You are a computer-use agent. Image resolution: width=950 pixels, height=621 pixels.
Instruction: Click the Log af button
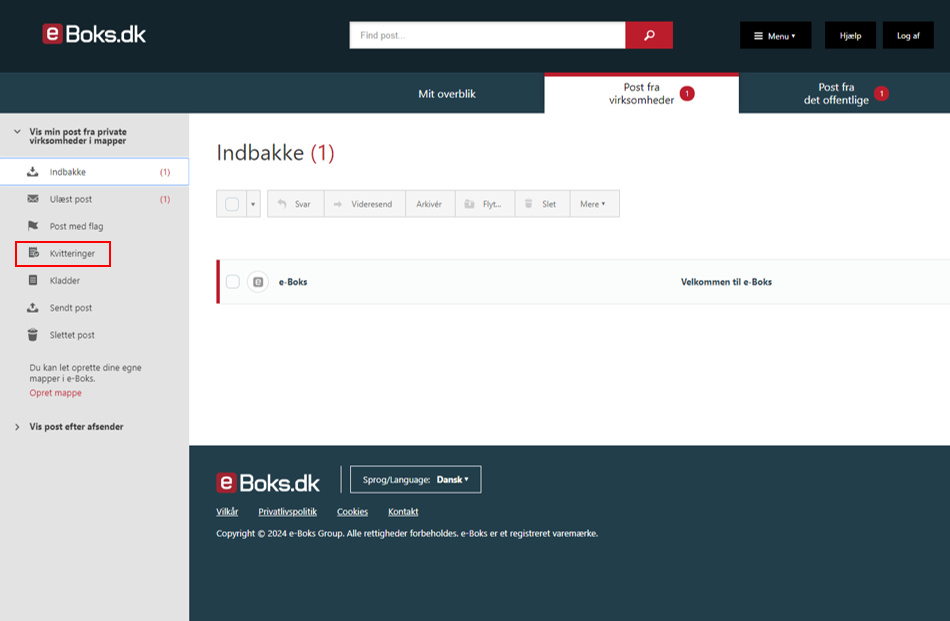[908, 36]
